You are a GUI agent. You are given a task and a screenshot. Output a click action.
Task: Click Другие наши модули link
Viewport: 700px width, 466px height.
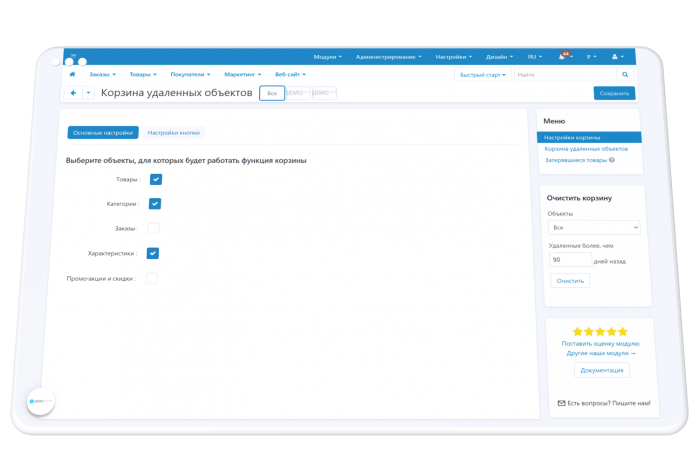(601, 353)
